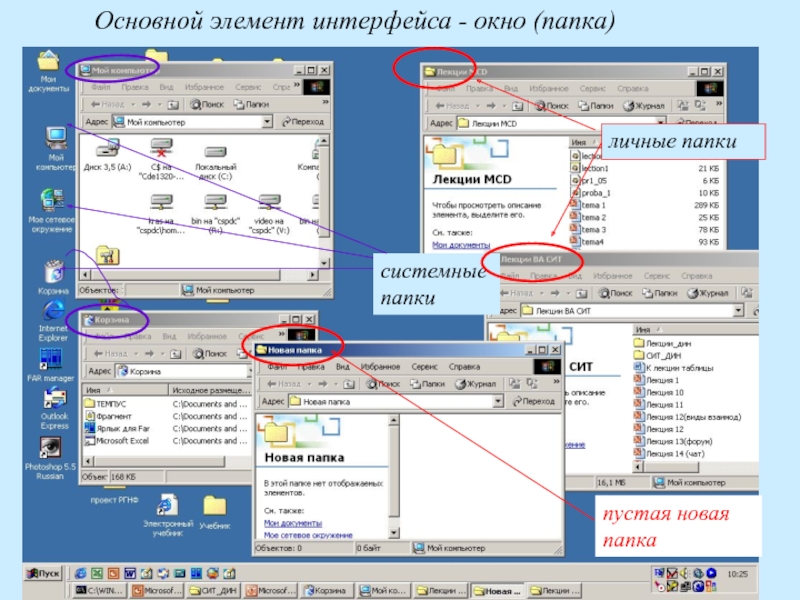Expand the toolbar overflow chevron in Мой компьютер
The height and width of the screenshot is (600, 800).
point(326,102)
